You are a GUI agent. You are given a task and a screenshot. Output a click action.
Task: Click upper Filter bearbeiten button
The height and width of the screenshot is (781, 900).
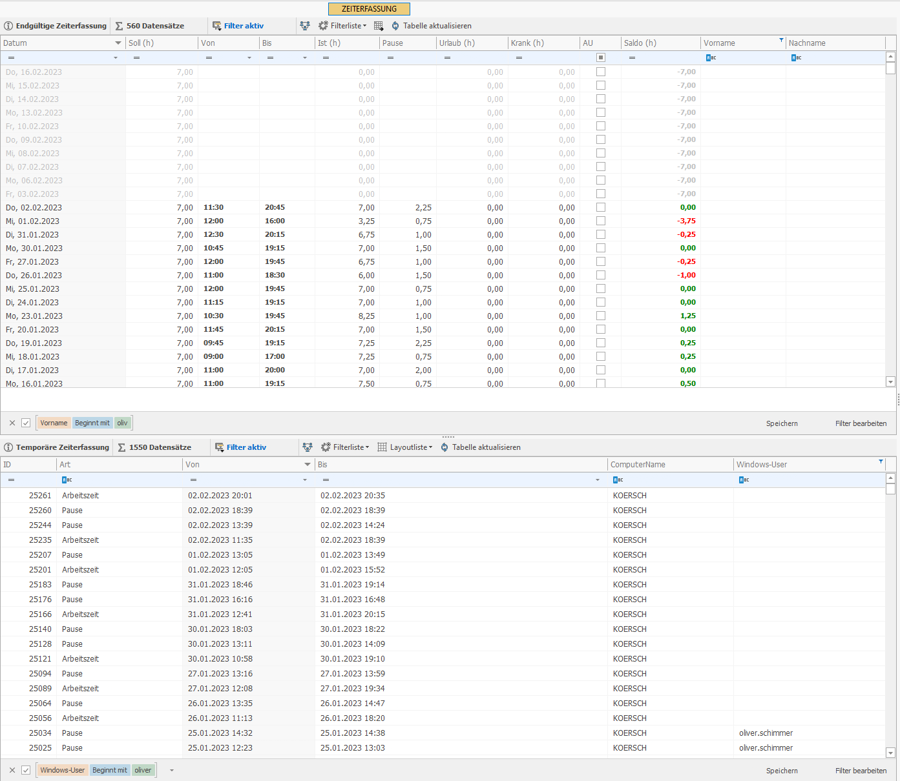pyautogui.click(x=860, y=423)
